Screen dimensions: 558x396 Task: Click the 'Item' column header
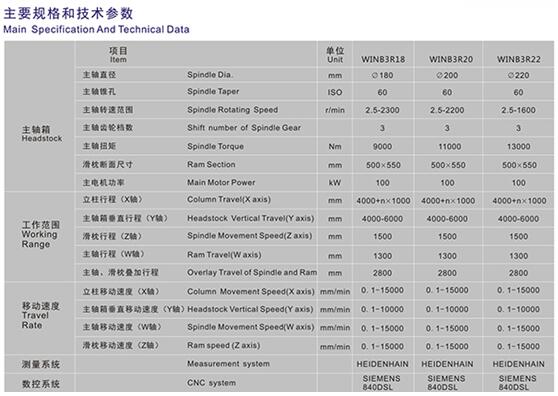(x=118, y=60)
